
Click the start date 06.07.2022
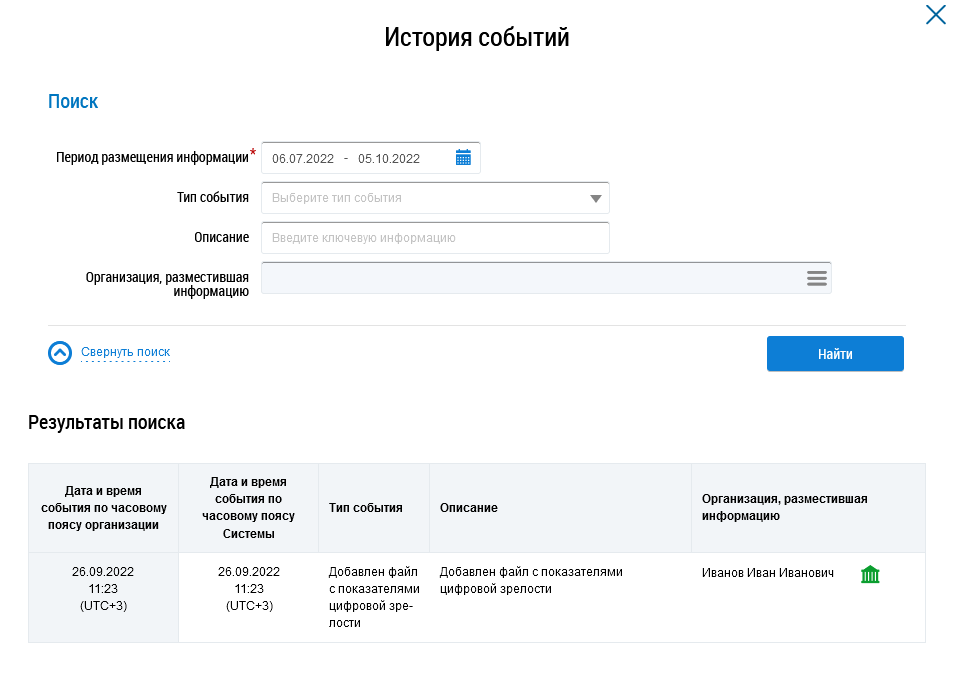click(303, 158)
